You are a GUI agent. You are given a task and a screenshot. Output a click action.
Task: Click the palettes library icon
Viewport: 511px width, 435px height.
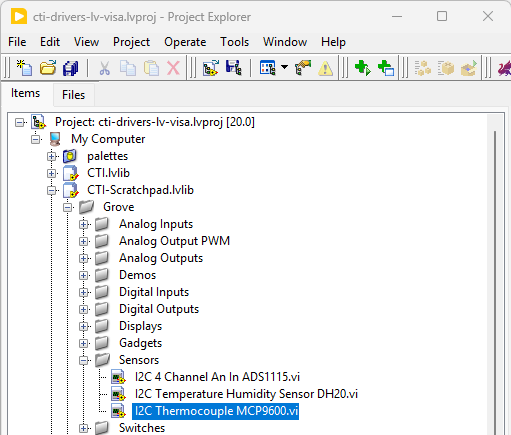pyautogui.click(x=70, y=156)
